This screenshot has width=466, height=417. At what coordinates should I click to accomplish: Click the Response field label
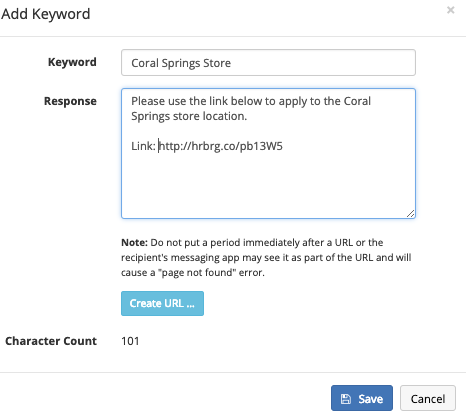pos(70,101)
